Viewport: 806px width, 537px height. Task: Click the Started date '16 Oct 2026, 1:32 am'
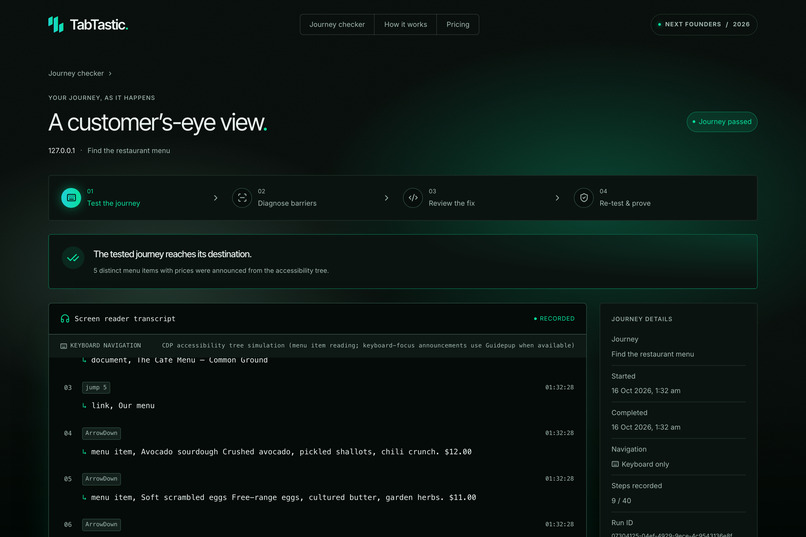[x=646, y=391]
